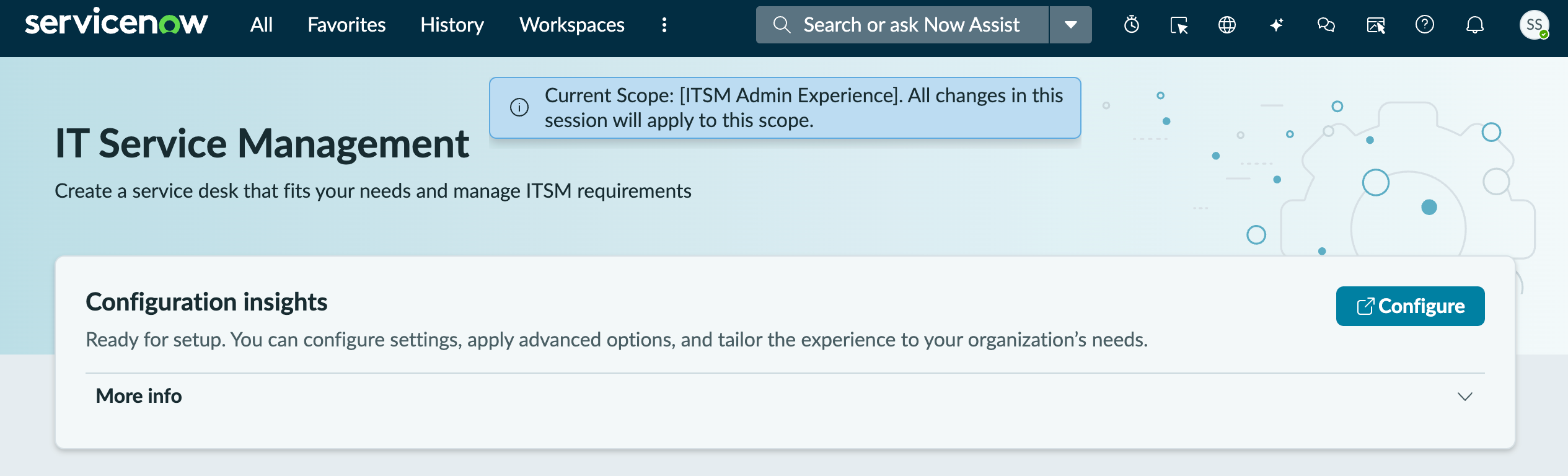
Task: Click the More info chevron arrow
Action: click(1464, 396)
